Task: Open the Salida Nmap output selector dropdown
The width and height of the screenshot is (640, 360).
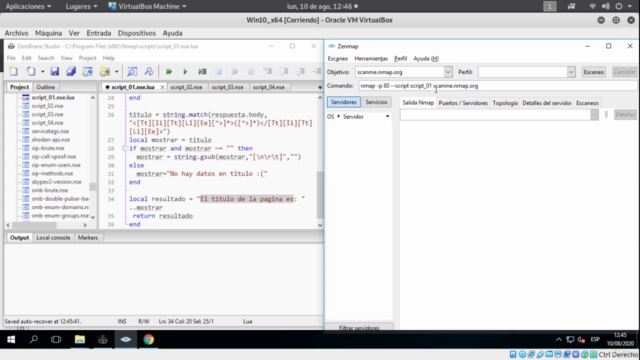Action: 594,115
